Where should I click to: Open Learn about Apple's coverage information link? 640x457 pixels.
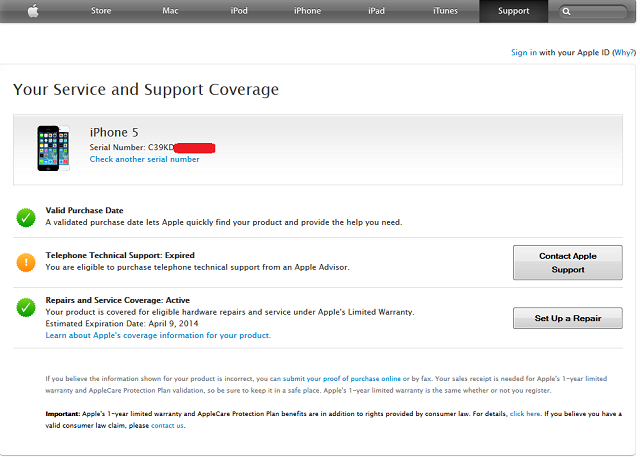click(x=158, y=335)
